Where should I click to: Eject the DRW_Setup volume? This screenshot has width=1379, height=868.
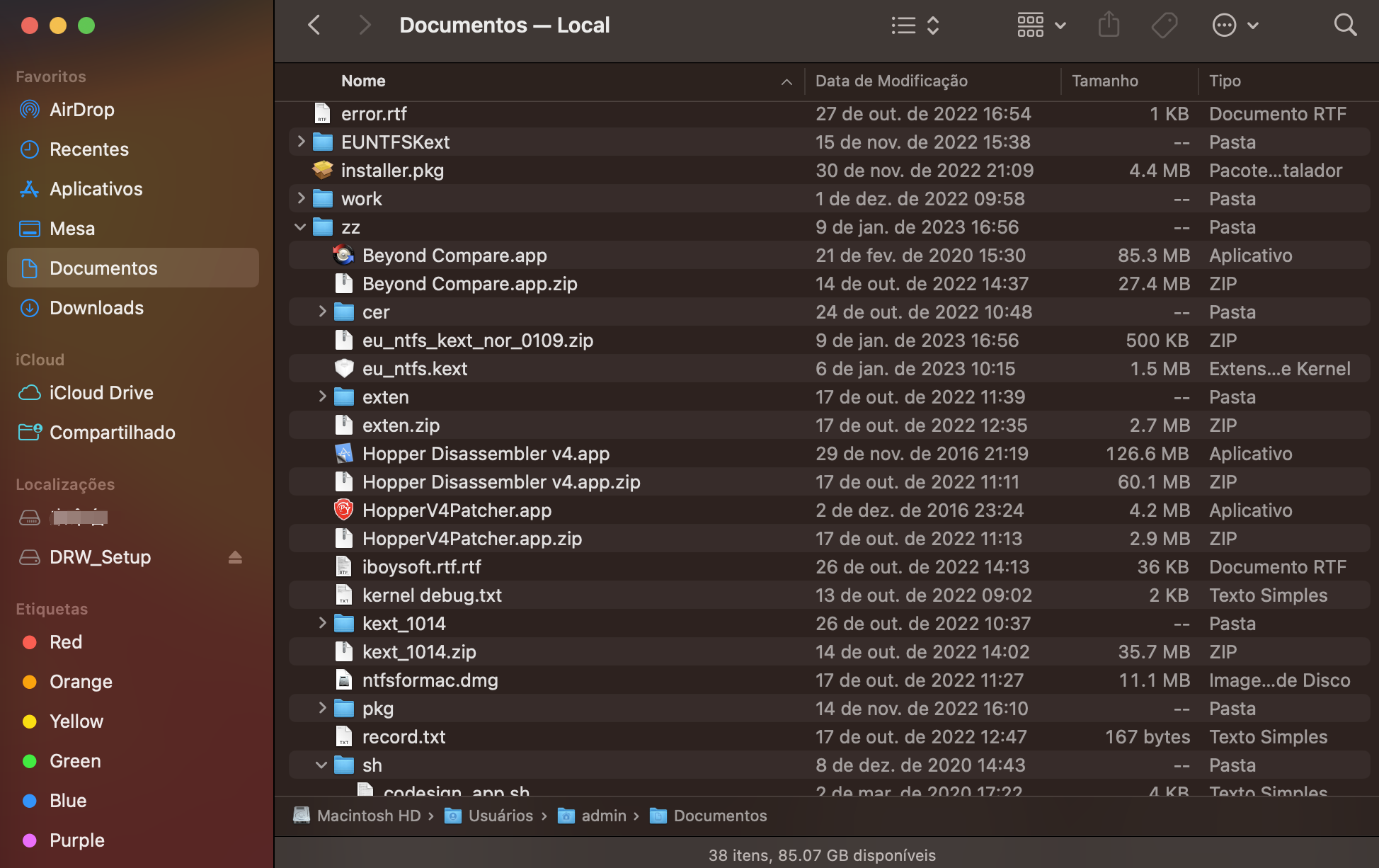click(235, 557)
